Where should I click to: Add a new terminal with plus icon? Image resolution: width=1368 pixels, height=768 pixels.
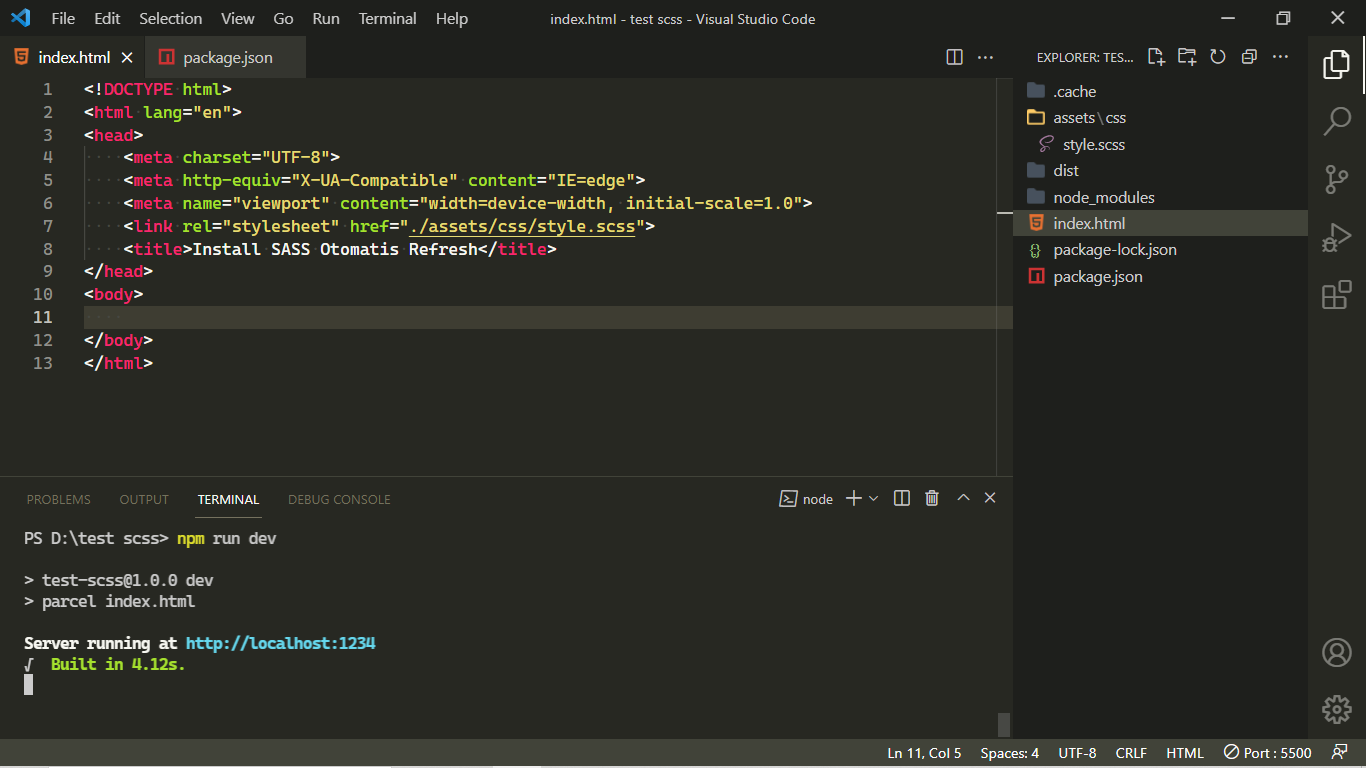854,498
